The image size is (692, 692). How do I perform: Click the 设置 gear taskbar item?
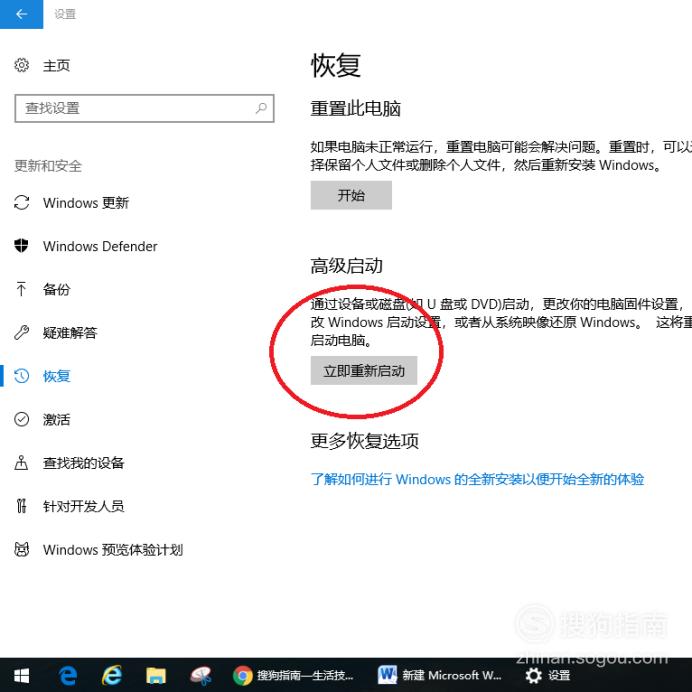547,675
